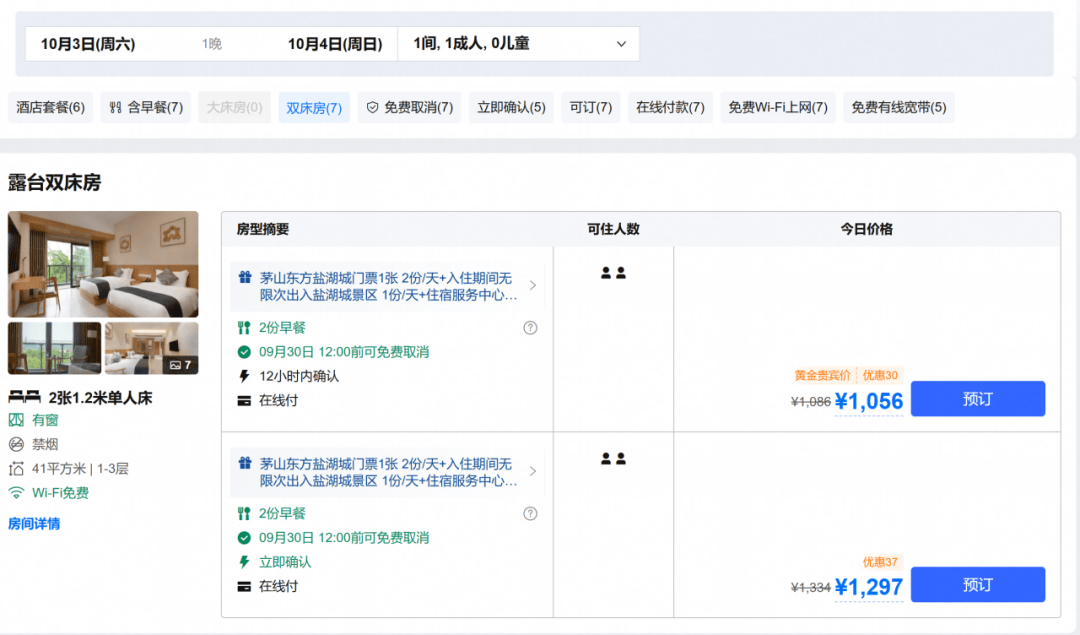Toggle the 含早餐(7) filter
Image resolution: width=1080 pixels, height=635 pixels.
[146, 107]
